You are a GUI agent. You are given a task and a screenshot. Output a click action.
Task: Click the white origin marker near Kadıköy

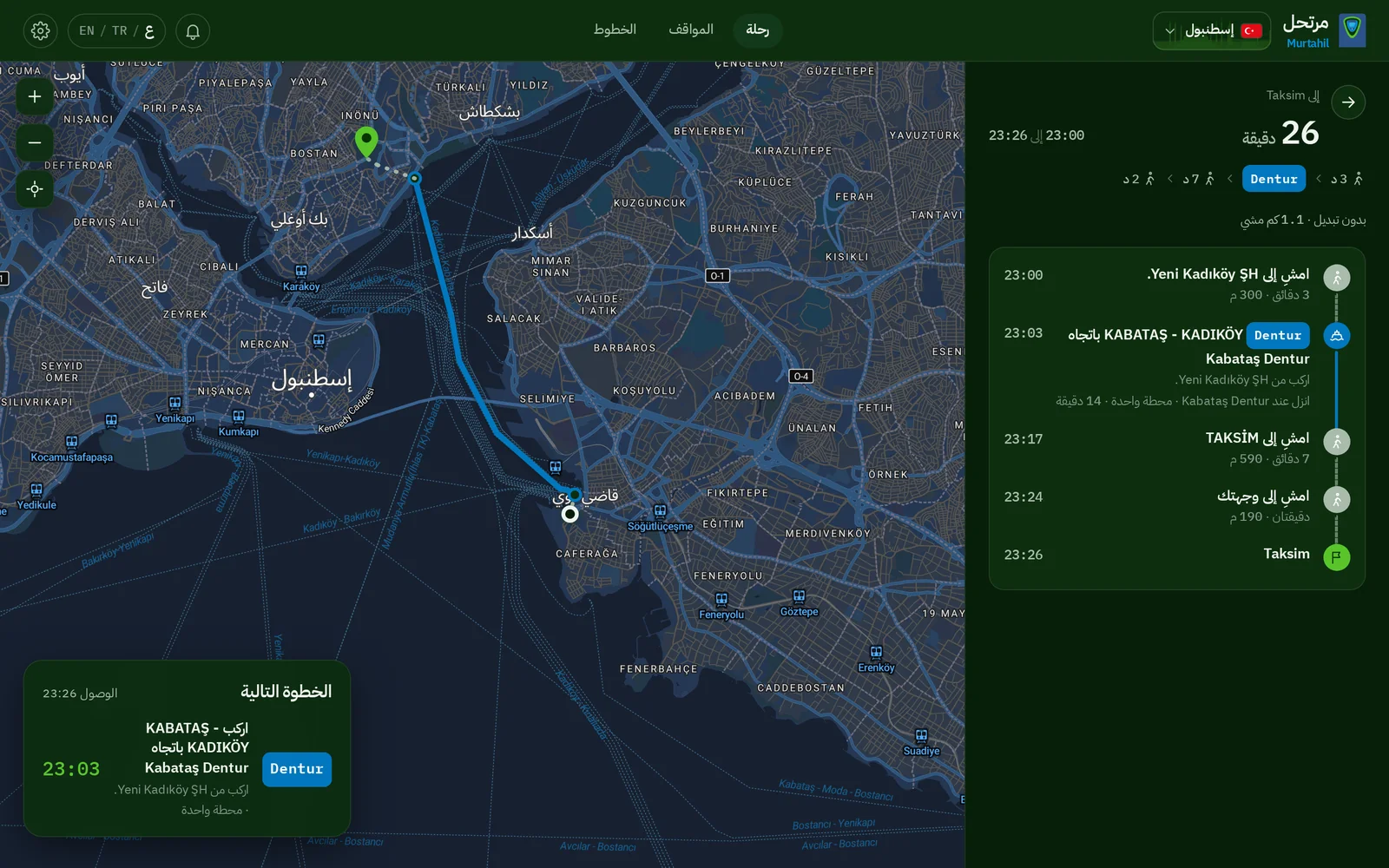[569, 514]
